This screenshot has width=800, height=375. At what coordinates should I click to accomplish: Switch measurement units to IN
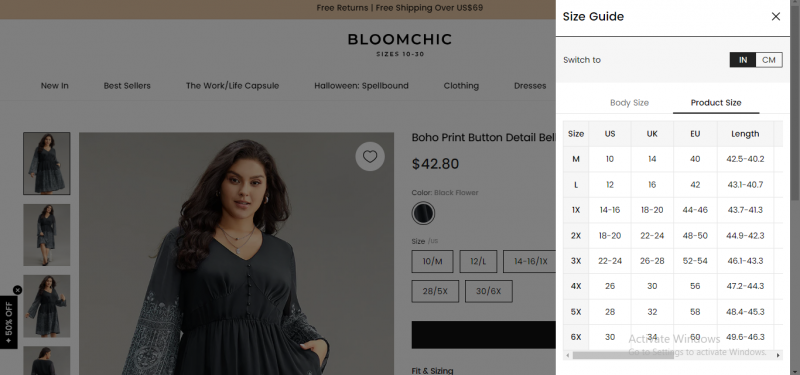pos(743,60)
